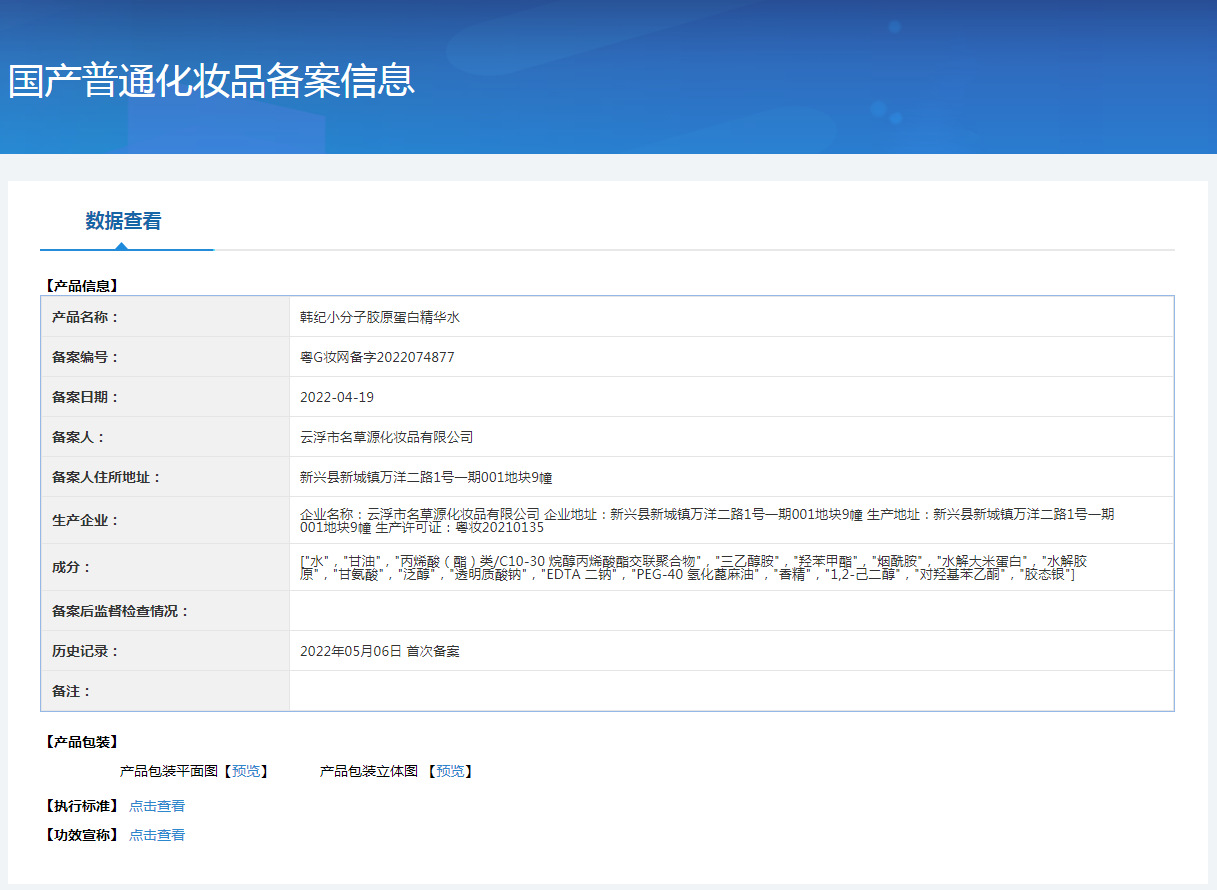Click the 生产企业 details text
The width and height of the screenshot is (1217, 890).
(707, 520)
